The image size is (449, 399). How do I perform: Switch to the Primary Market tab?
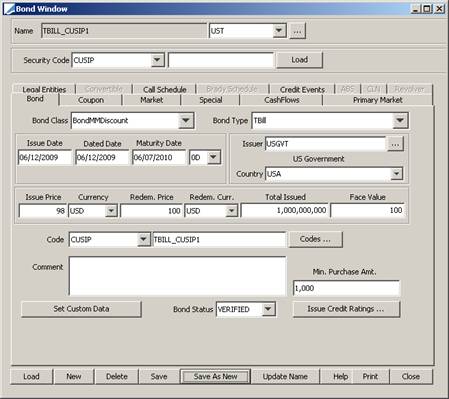378,100
